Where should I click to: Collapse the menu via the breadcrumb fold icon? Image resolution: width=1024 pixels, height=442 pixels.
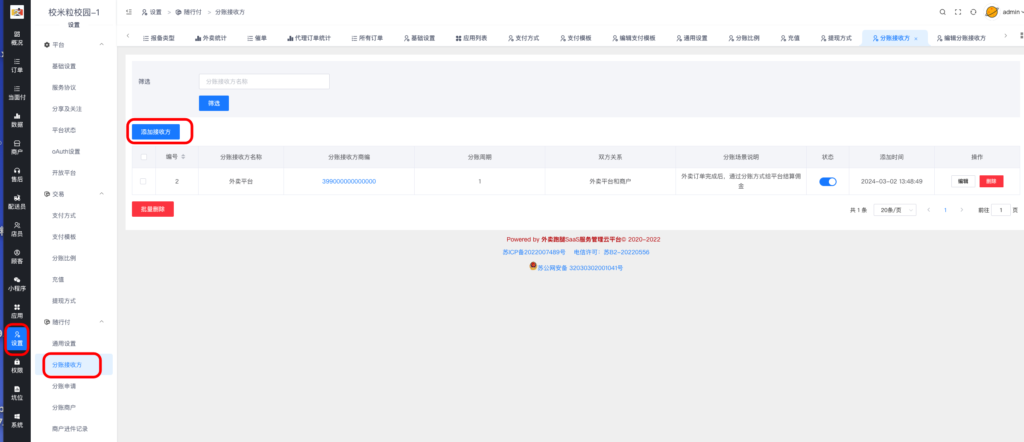pos(129,12)
